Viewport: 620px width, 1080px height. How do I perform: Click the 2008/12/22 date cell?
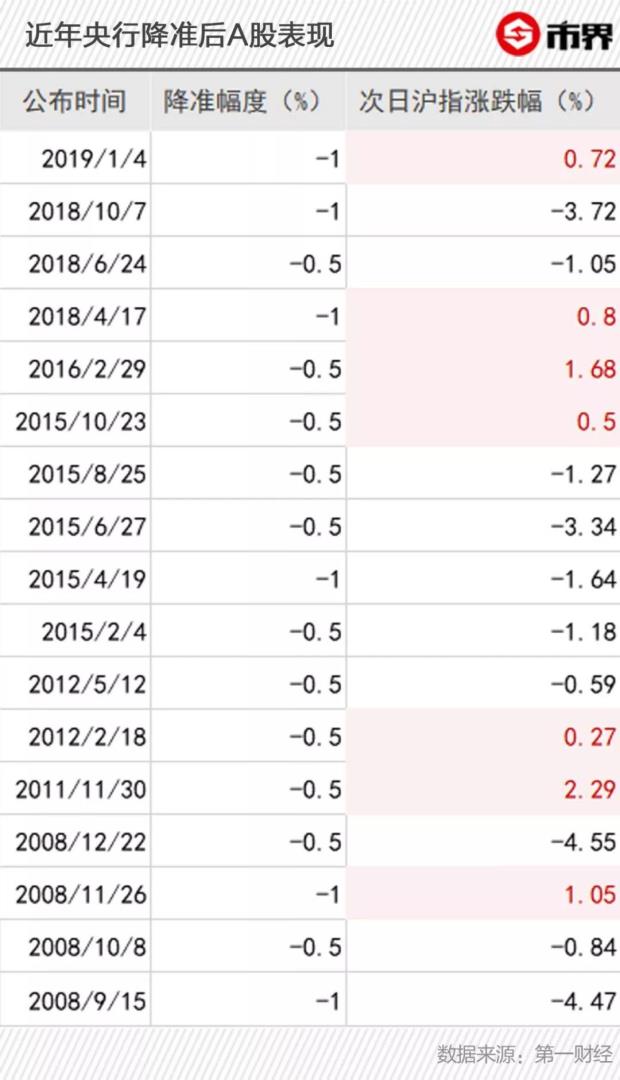point(81,842)
